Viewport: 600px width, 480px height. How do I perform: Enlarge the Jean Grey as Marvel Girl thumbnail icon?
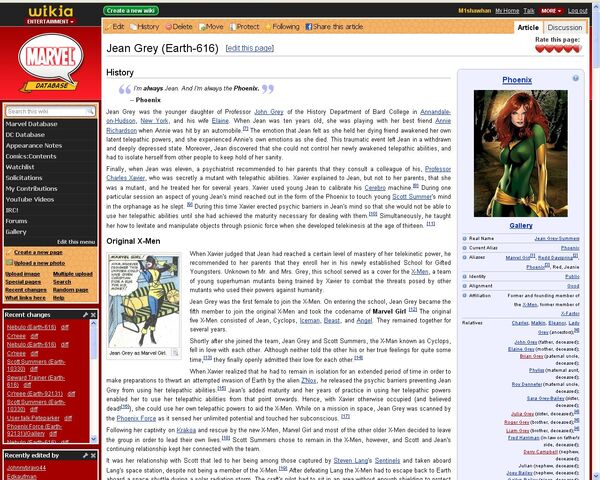(x=175, y=353)
